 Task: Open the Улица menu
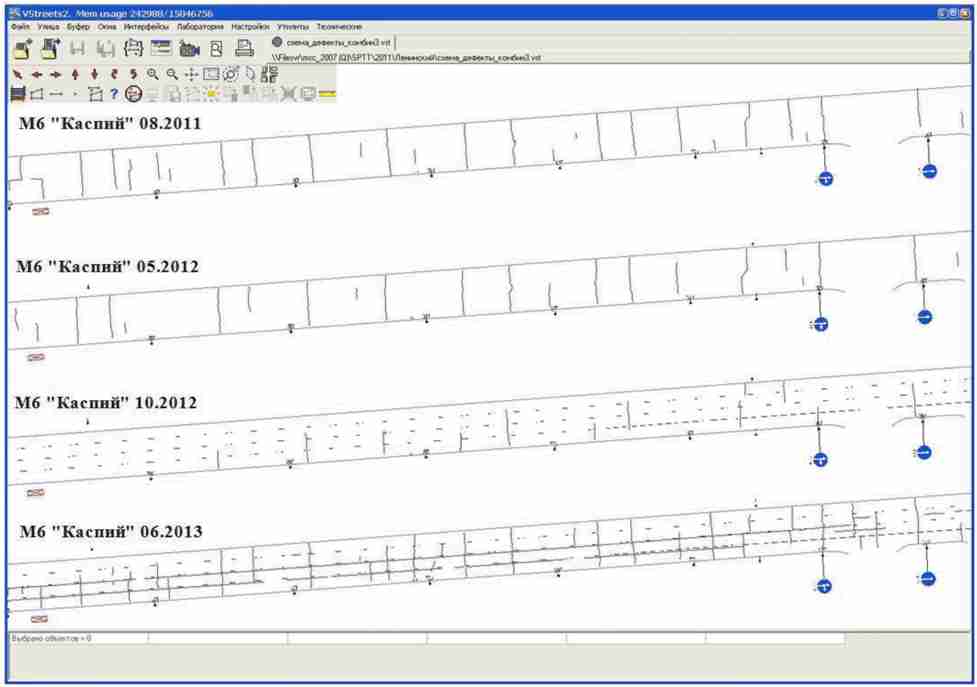(48, 27)
